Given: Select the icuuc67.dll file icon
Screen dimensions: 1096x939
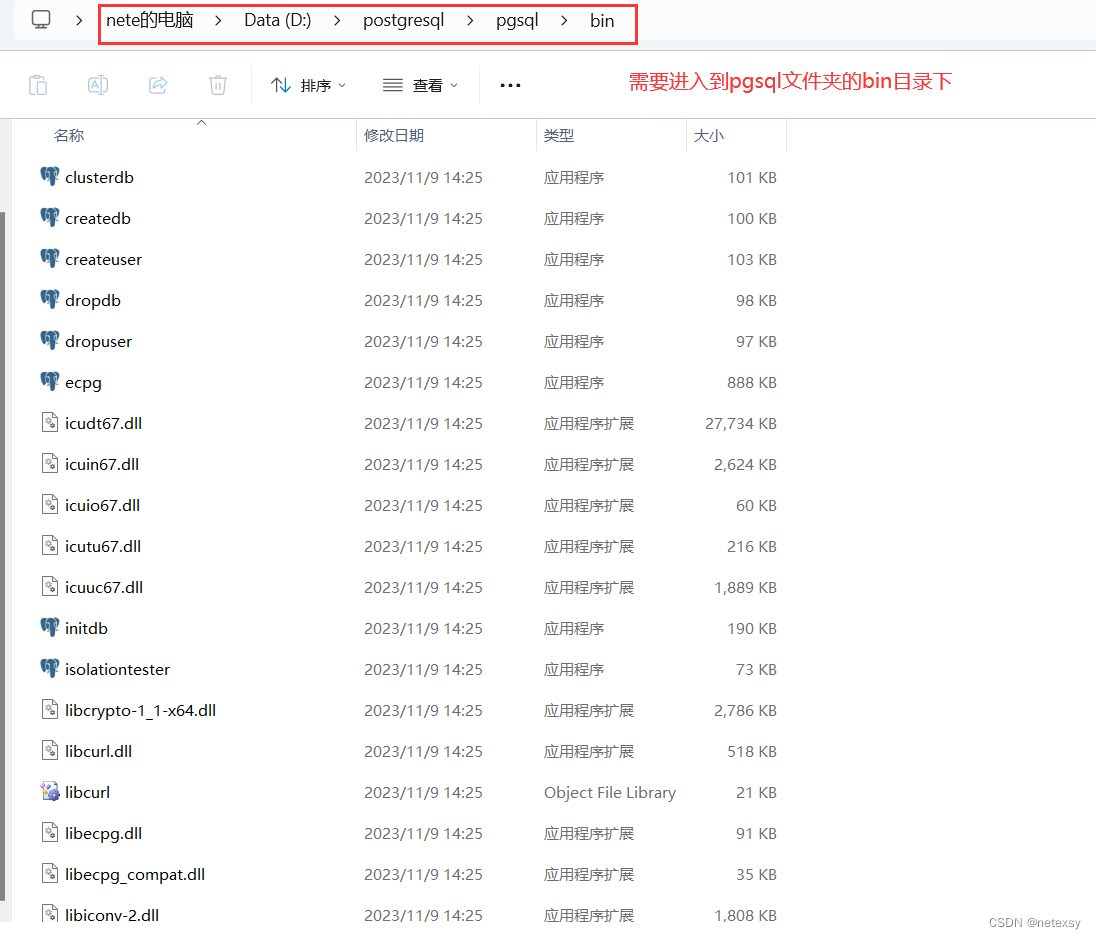Looking at the screenshot, I should pos(50,587).
